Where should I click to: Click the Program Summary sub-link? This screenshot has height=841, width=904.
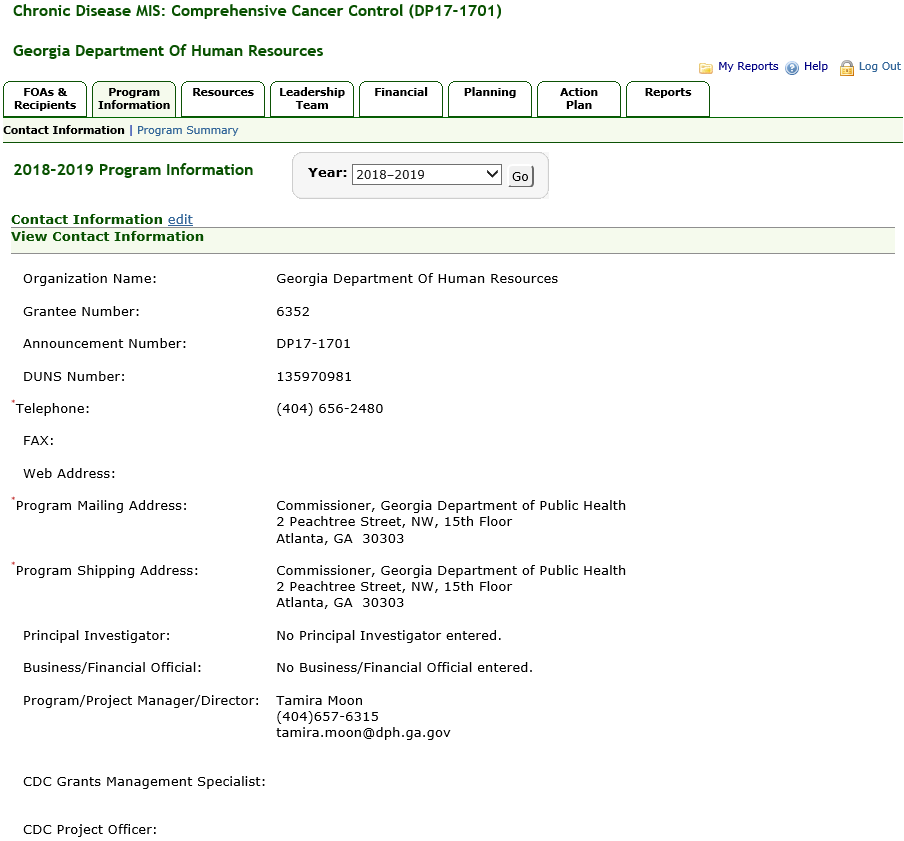point(187,130)
